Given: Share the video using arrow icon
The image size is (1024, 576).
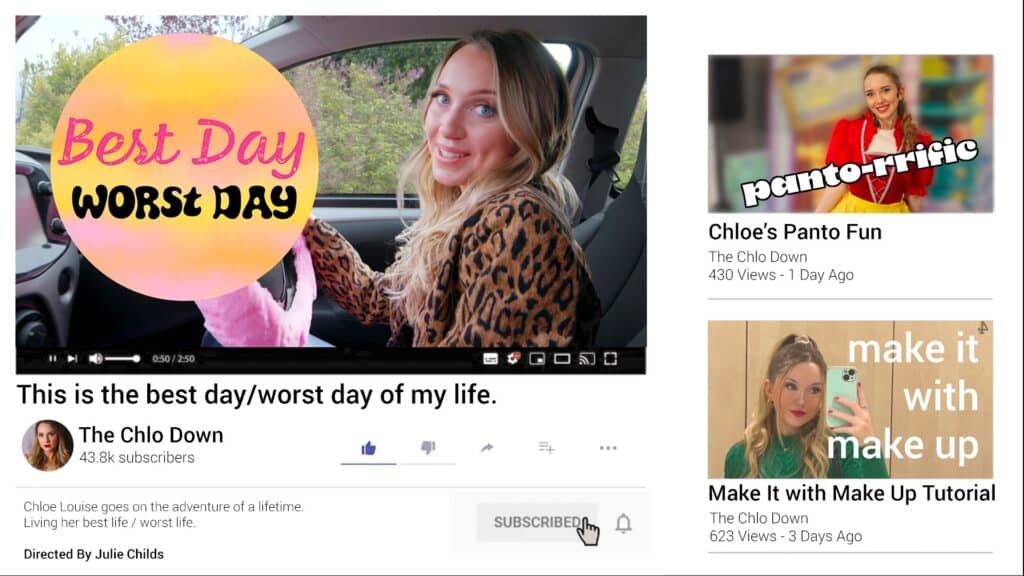Looking at the screenshot, I should 487,447.
